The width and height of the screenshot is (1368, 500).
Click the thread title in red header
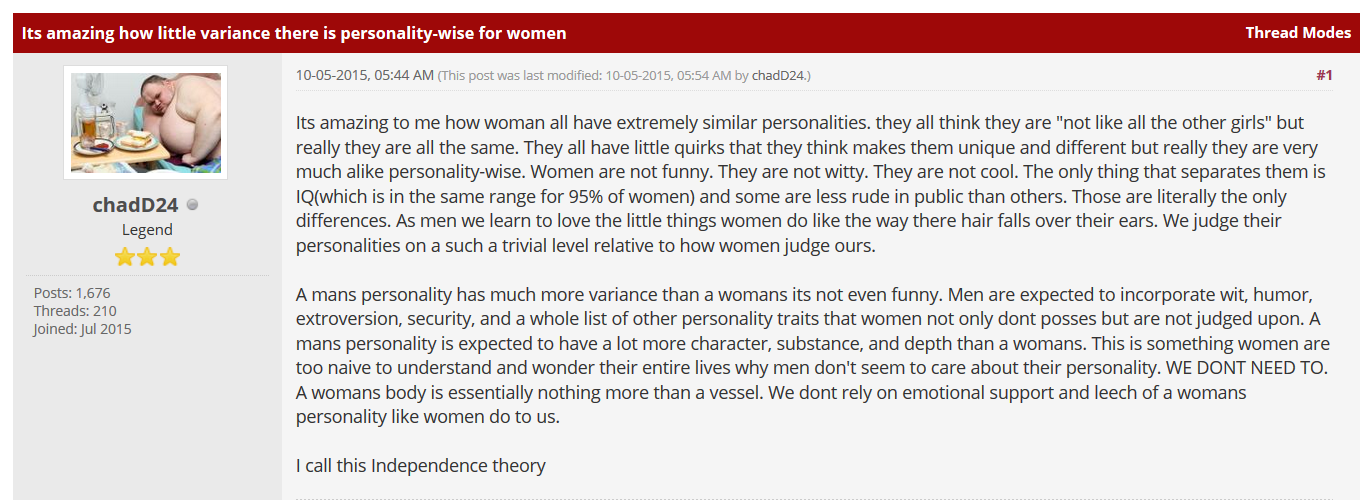pos(294,33)
